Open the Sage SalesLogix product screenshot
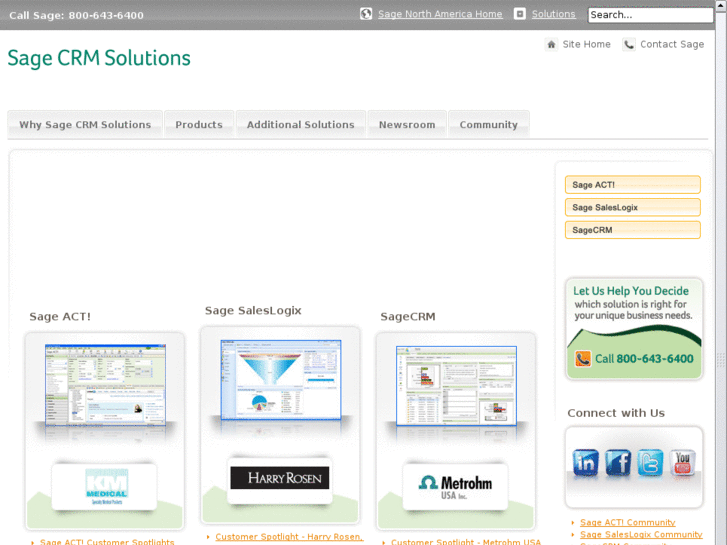This screenshot has height=545, width=727. point(281,379)
